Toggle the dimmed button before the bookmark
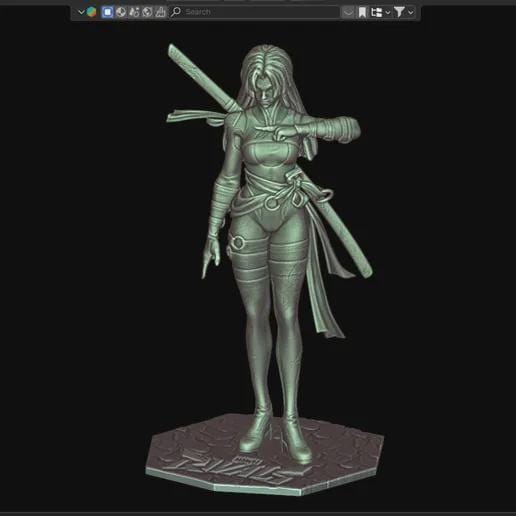Viewport: 516px width, 516px height. tap(348, 12)
